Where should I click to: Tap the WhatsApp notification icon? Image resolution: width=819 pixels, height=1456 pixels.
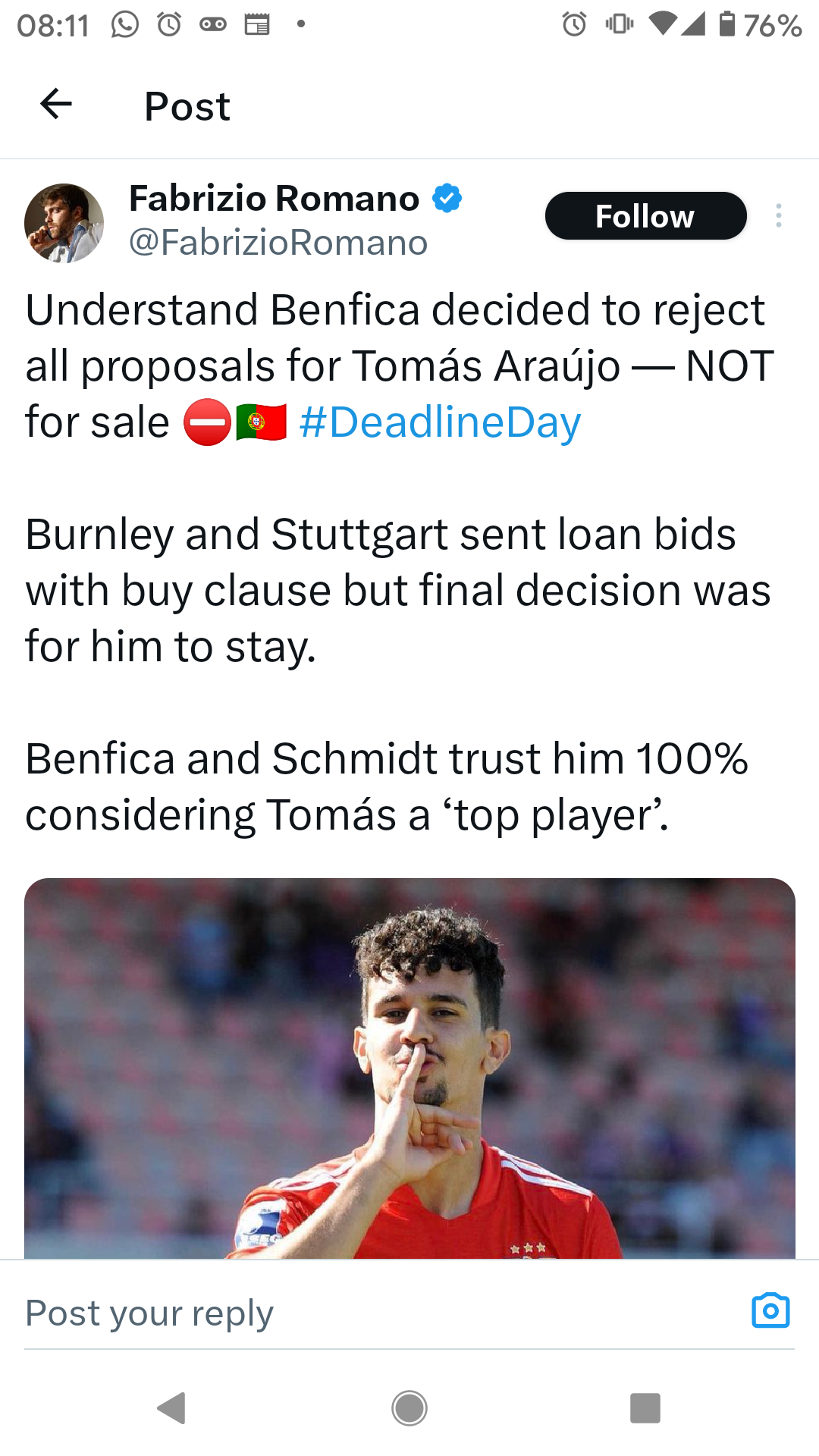point(125,24)
